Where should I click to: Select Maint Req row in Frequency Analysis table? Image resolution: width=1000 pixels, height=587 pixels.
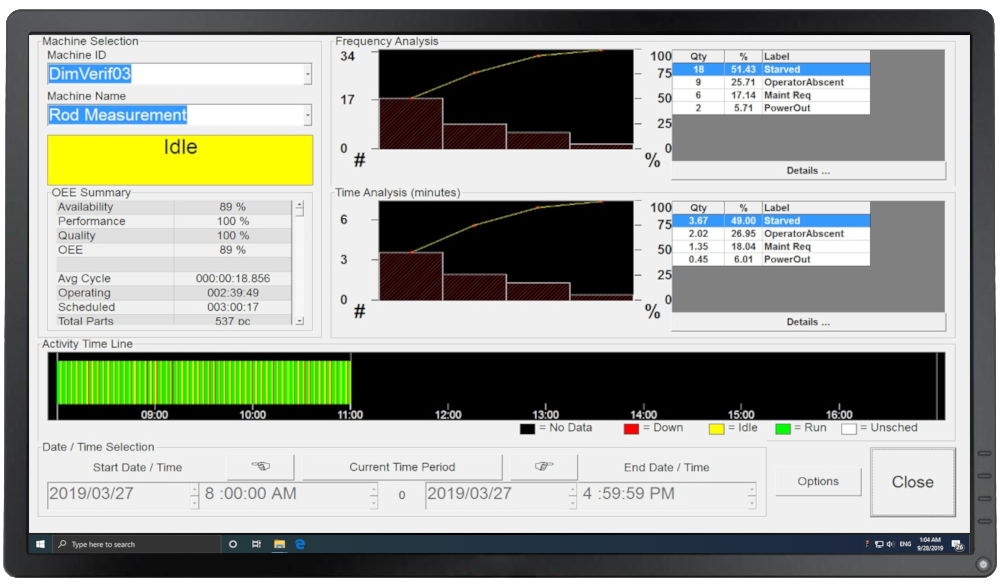(x=771, y=95)
